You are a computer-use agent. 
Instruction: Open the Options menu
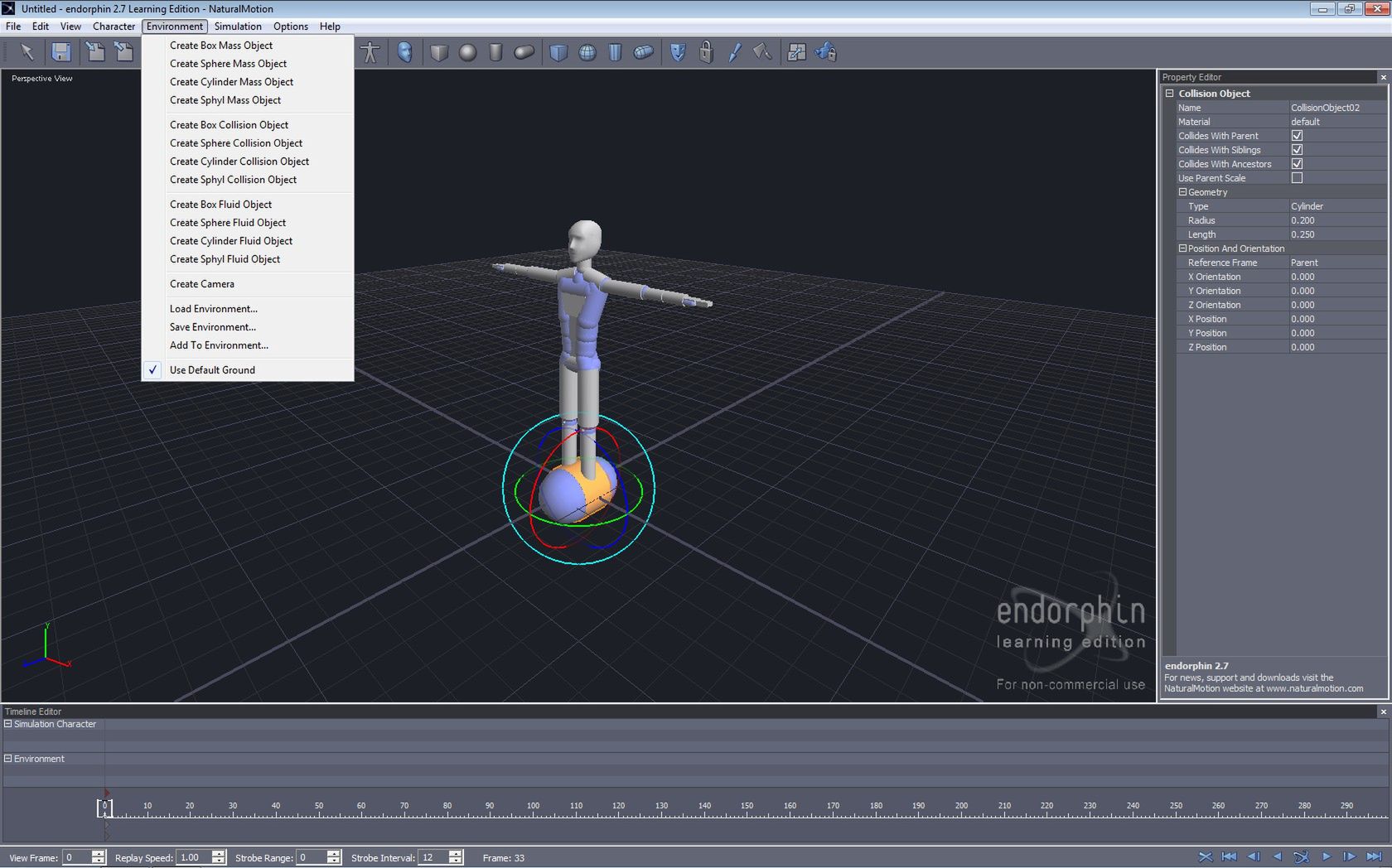(291, 27)
